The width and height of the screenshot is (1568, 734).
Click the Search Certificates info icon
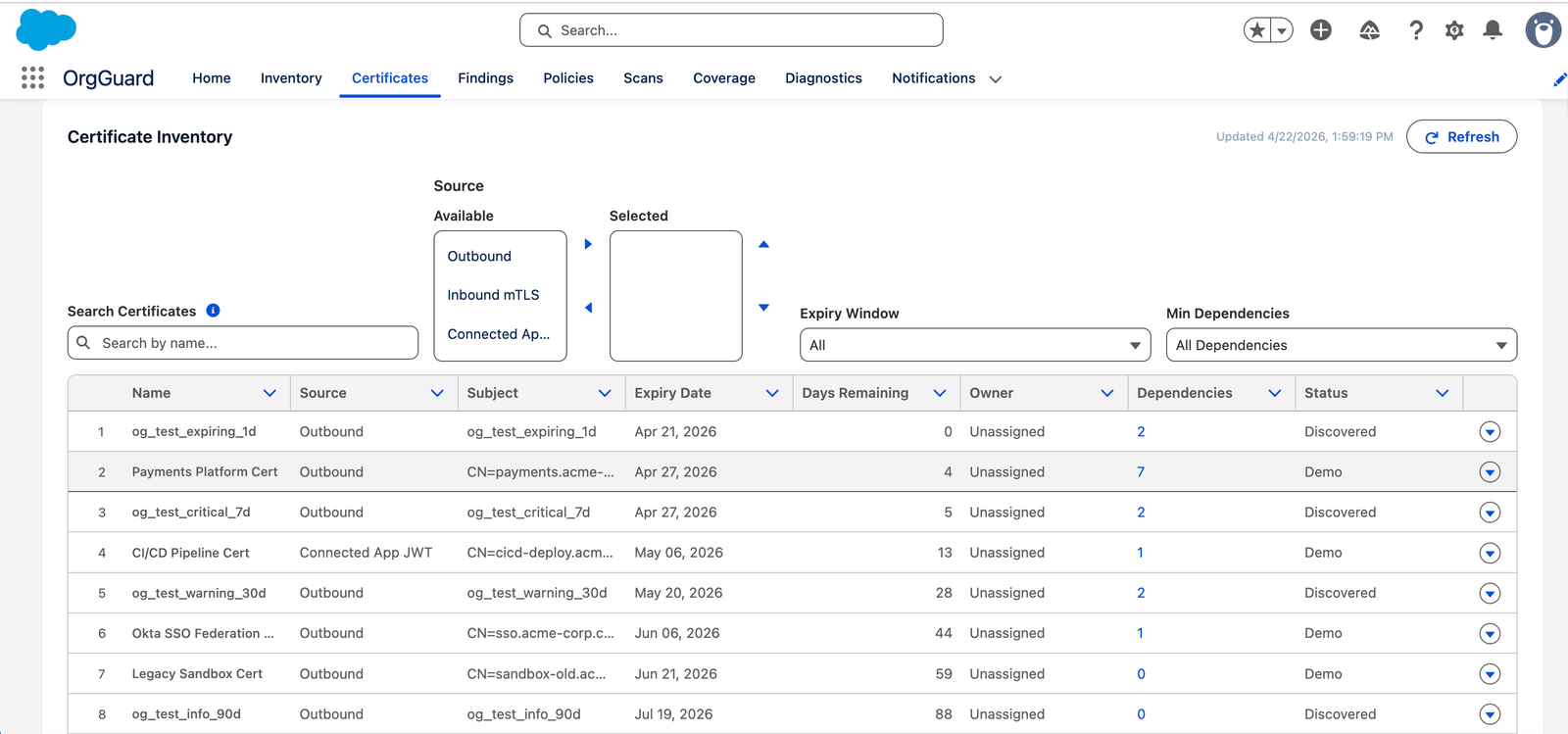213,311
